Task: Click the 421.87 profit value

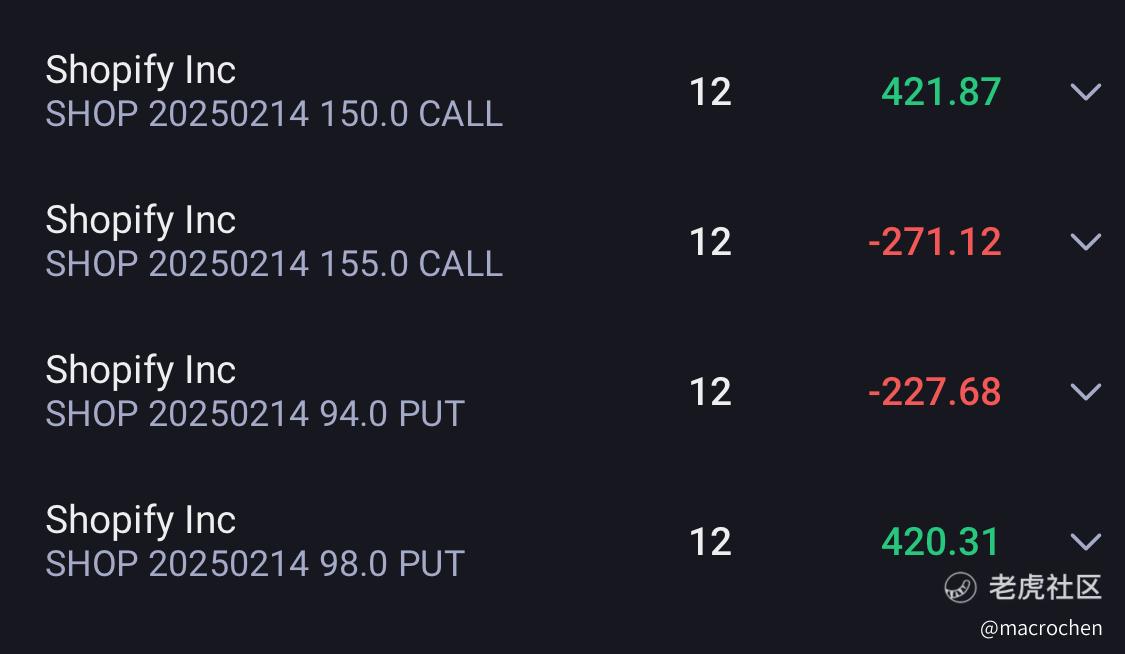Action: [941, 92]
